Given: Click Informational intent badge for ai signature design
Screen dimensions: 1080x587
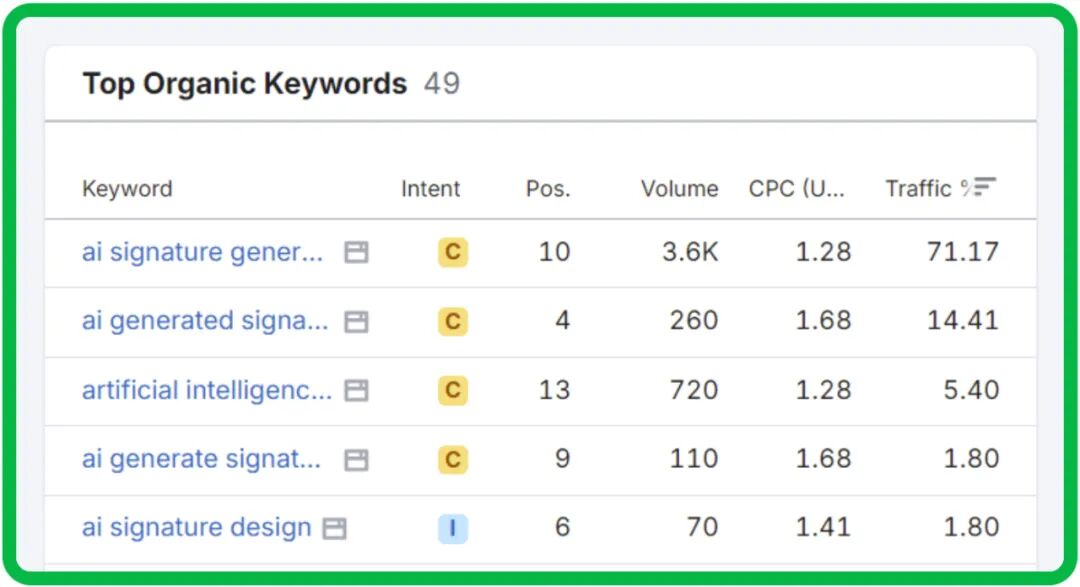Looking at the screenshot, I should 452,528.
